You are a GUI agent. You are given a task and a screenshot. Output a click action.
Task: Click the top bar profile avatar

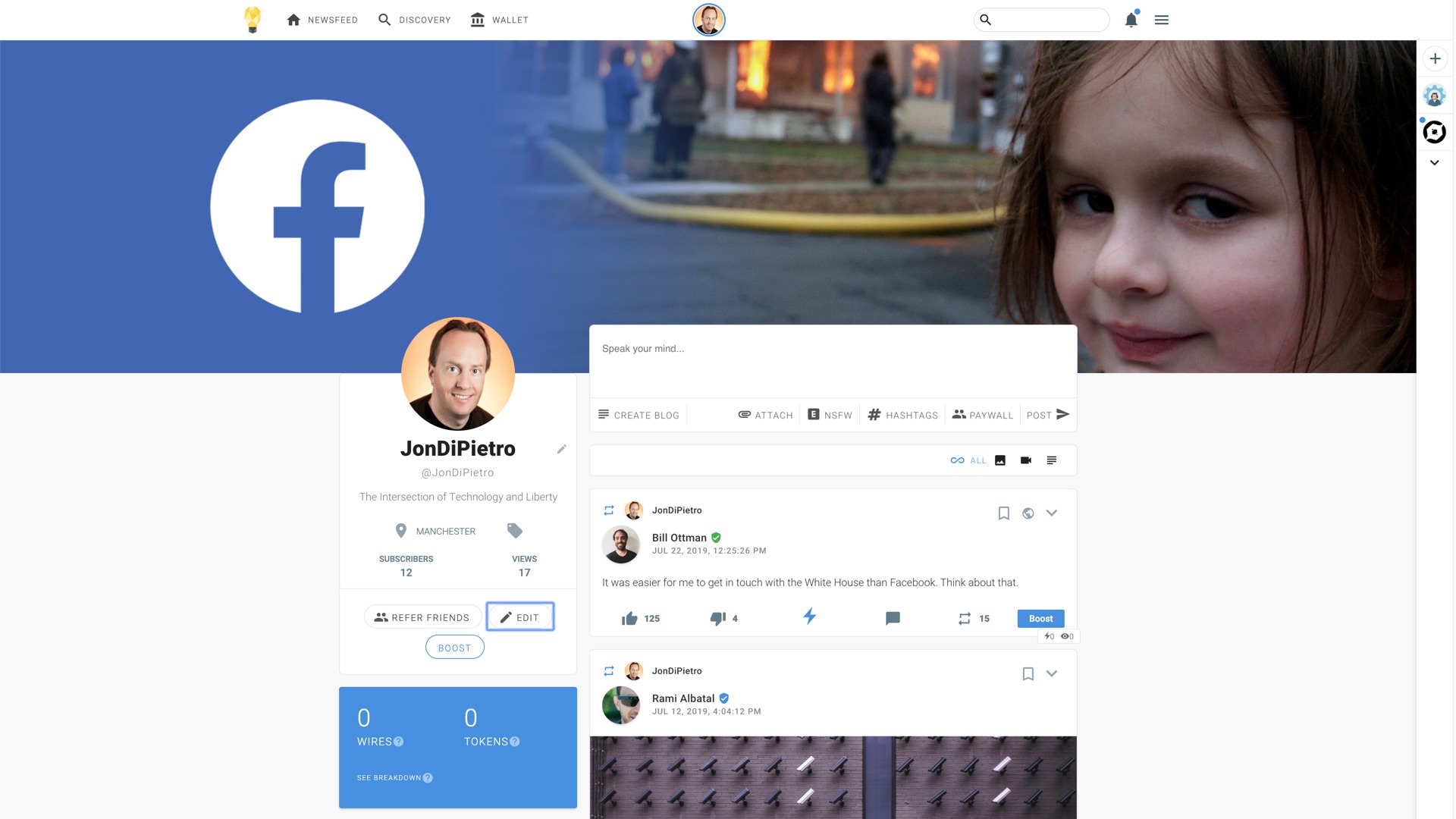[709, 20]
